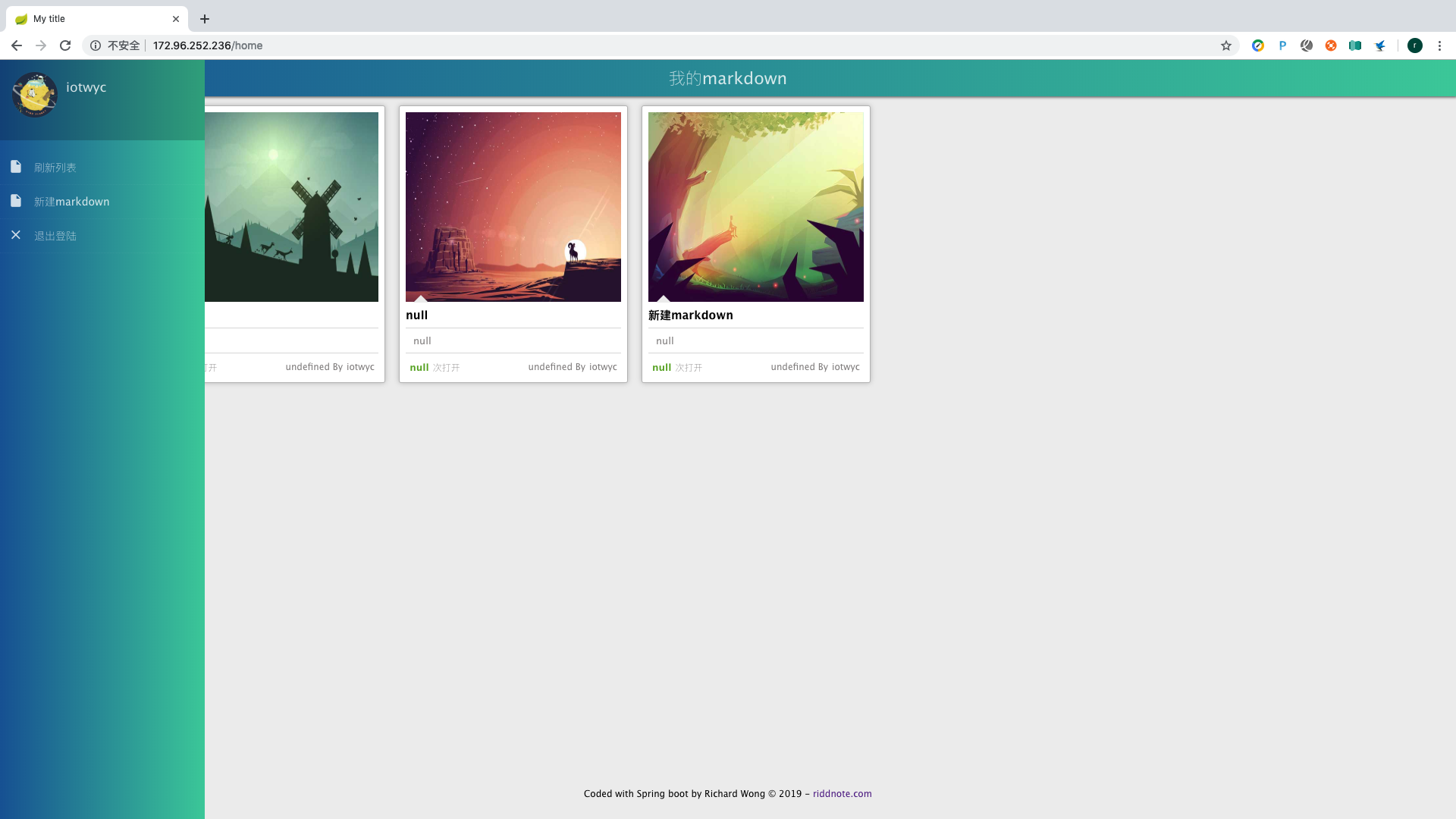Click the blue bird extension icon

[x=1380, y=45]
